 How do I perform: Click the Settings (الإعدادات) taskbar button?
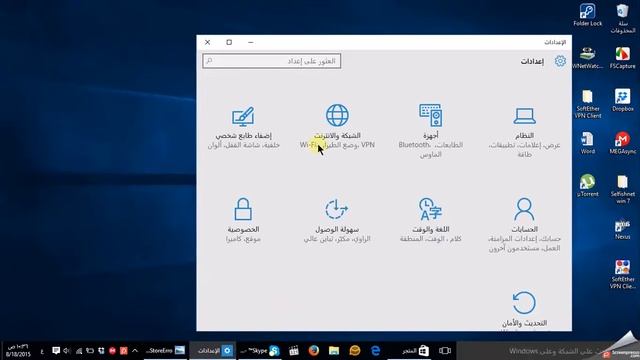click(214, 351)
